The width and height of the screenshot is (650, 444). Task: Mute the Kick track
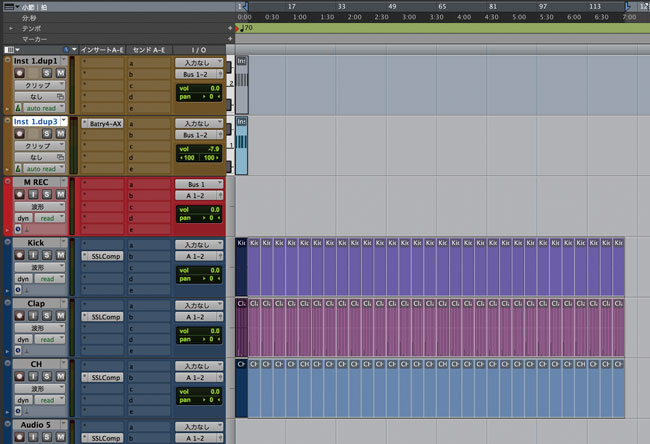(x=61, y=255)
